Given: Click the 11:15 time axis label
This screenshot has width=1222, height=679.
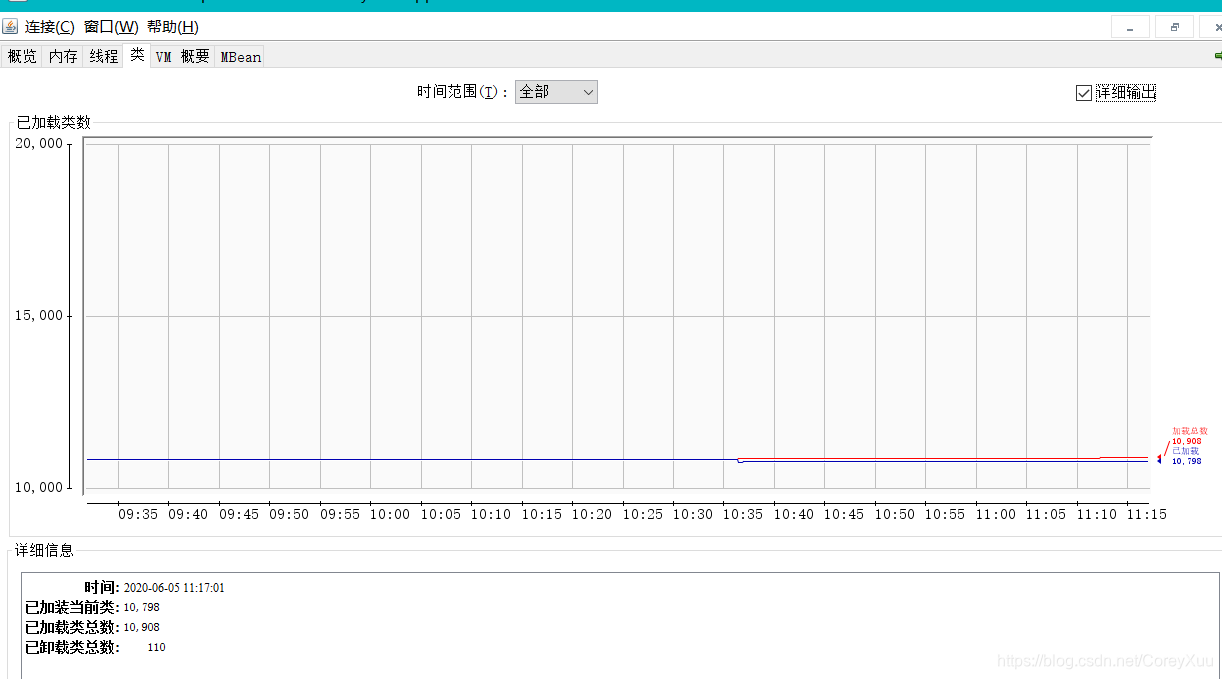Looking at the screenshot, I should [1146, 514].
